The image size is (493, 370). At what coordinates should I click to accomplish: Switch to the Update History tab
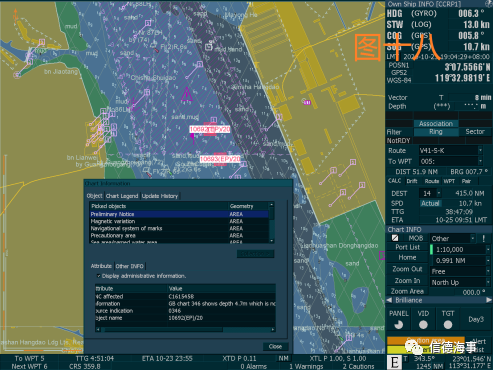click(160, 196)
